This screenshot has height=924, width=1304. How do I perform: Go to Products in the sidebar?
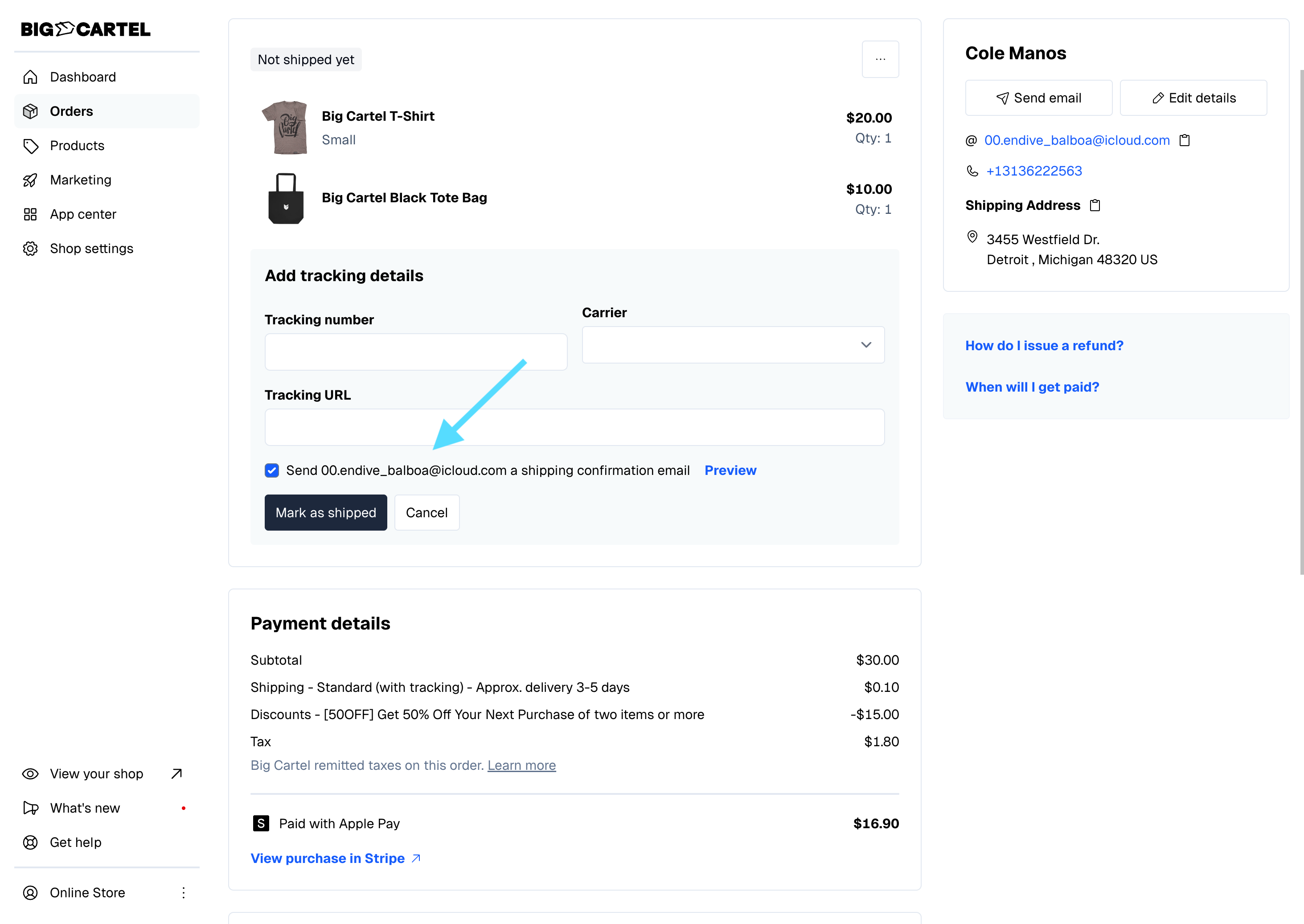click(77, 146)
